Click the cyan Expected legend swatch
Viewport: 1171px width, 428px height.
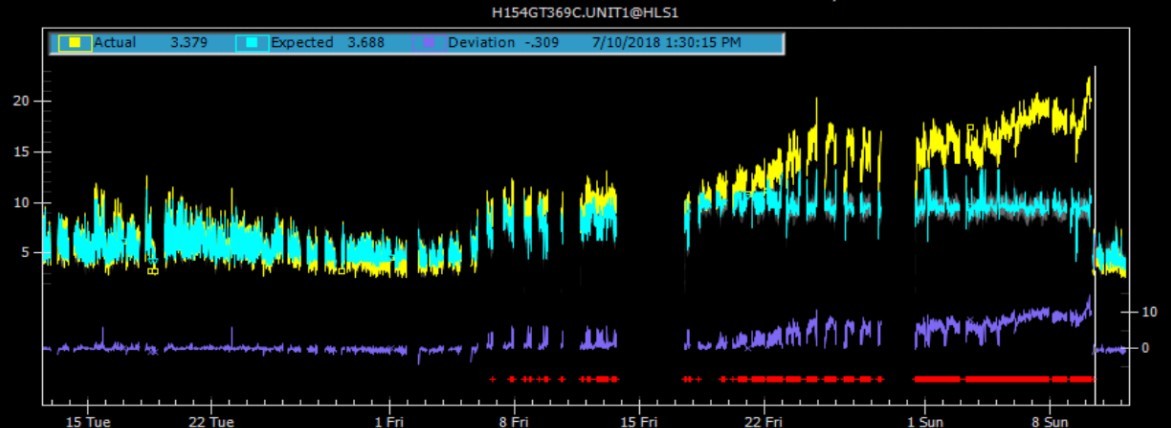pos(251,43)
